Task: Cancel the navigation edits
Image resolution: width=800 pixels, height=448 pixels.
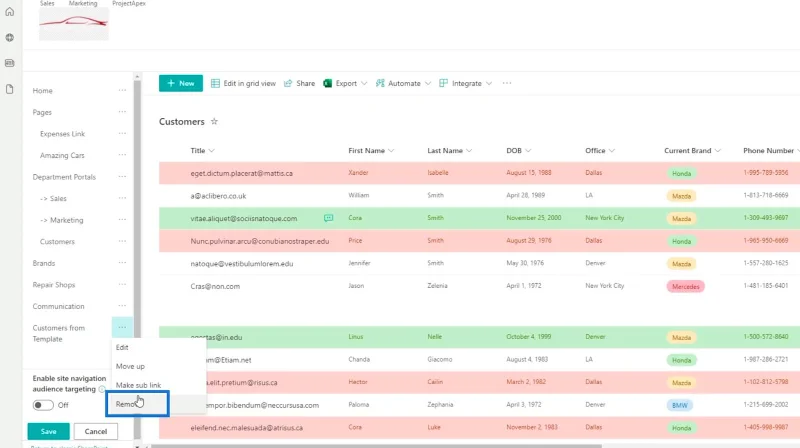Action: (96, 431)
